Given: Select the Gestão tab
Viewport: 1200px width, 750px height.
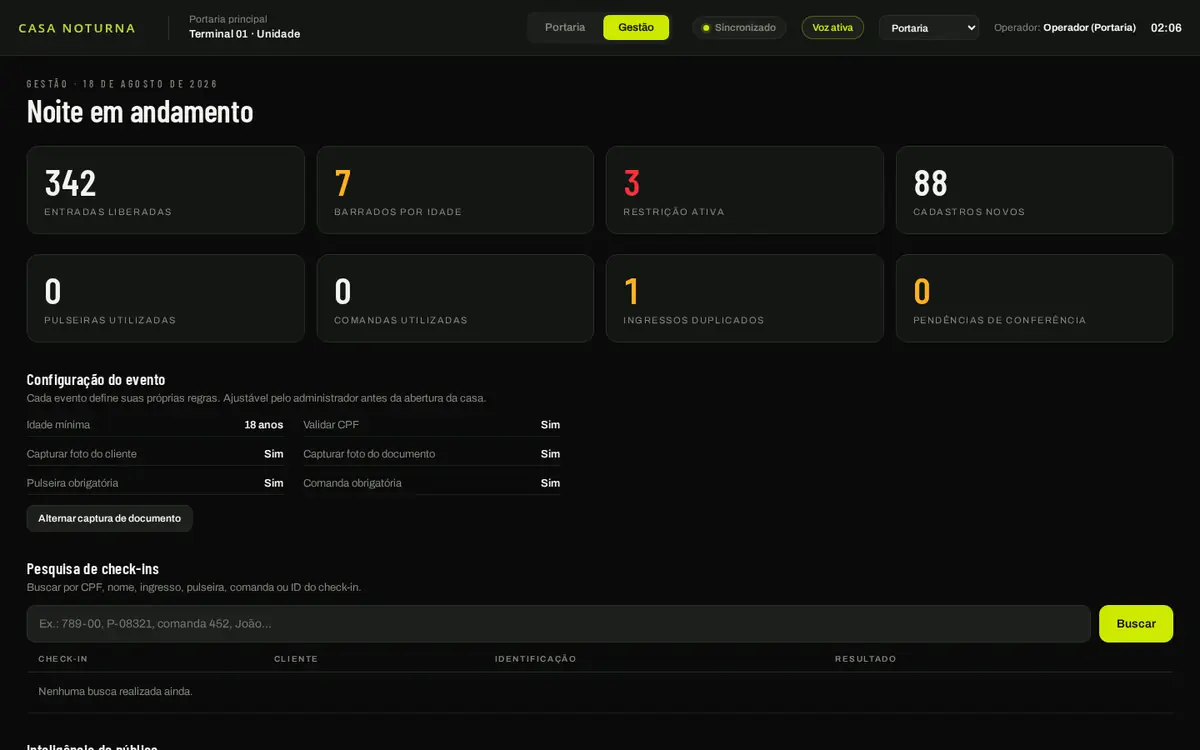Looking at the screenshot, I should pyautogui.click(x=636, y=28).
